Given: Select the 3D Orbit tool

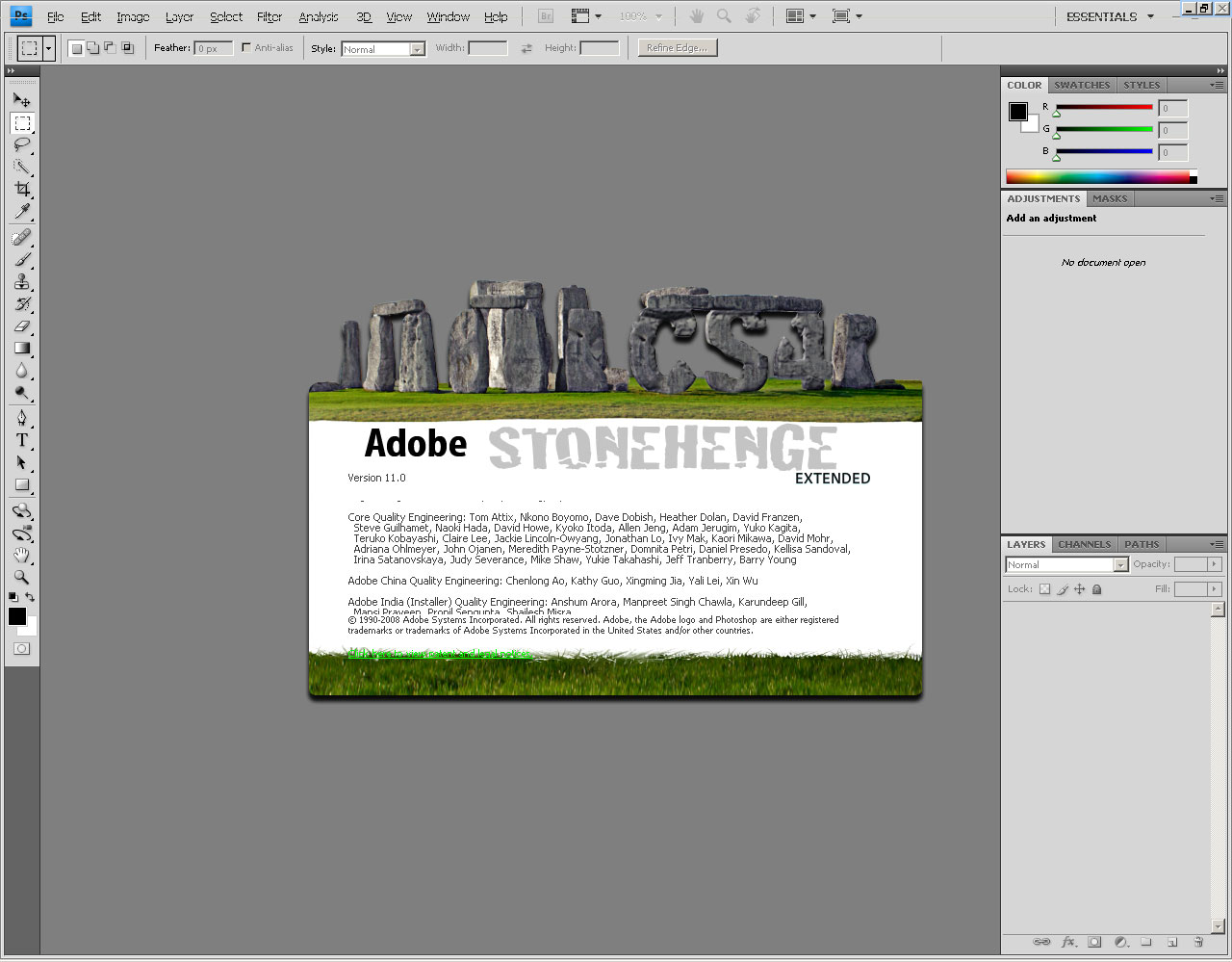Looking at the screenshot, I should pos(21,533).
